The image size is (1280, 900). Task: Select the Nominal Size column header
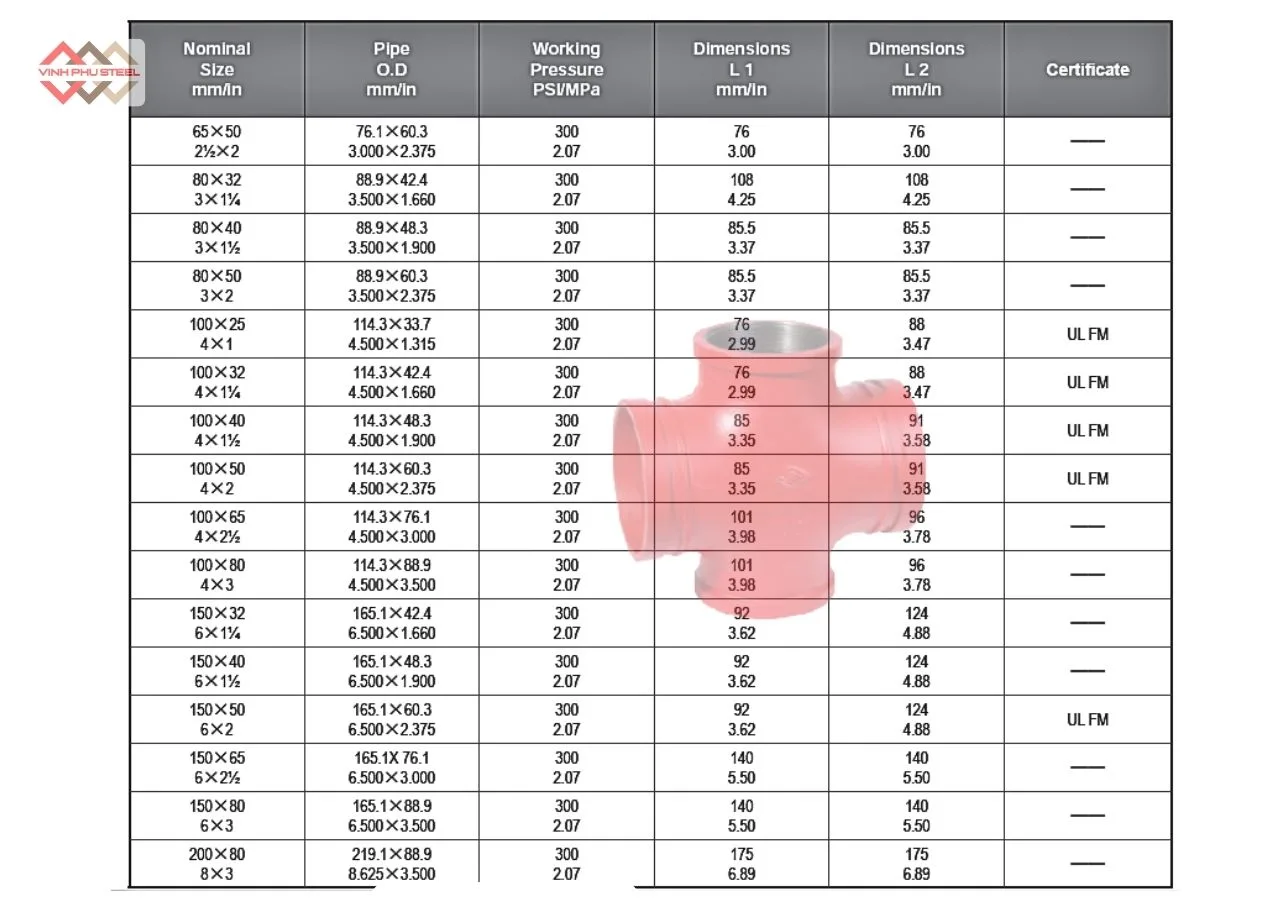pos(217,69)
